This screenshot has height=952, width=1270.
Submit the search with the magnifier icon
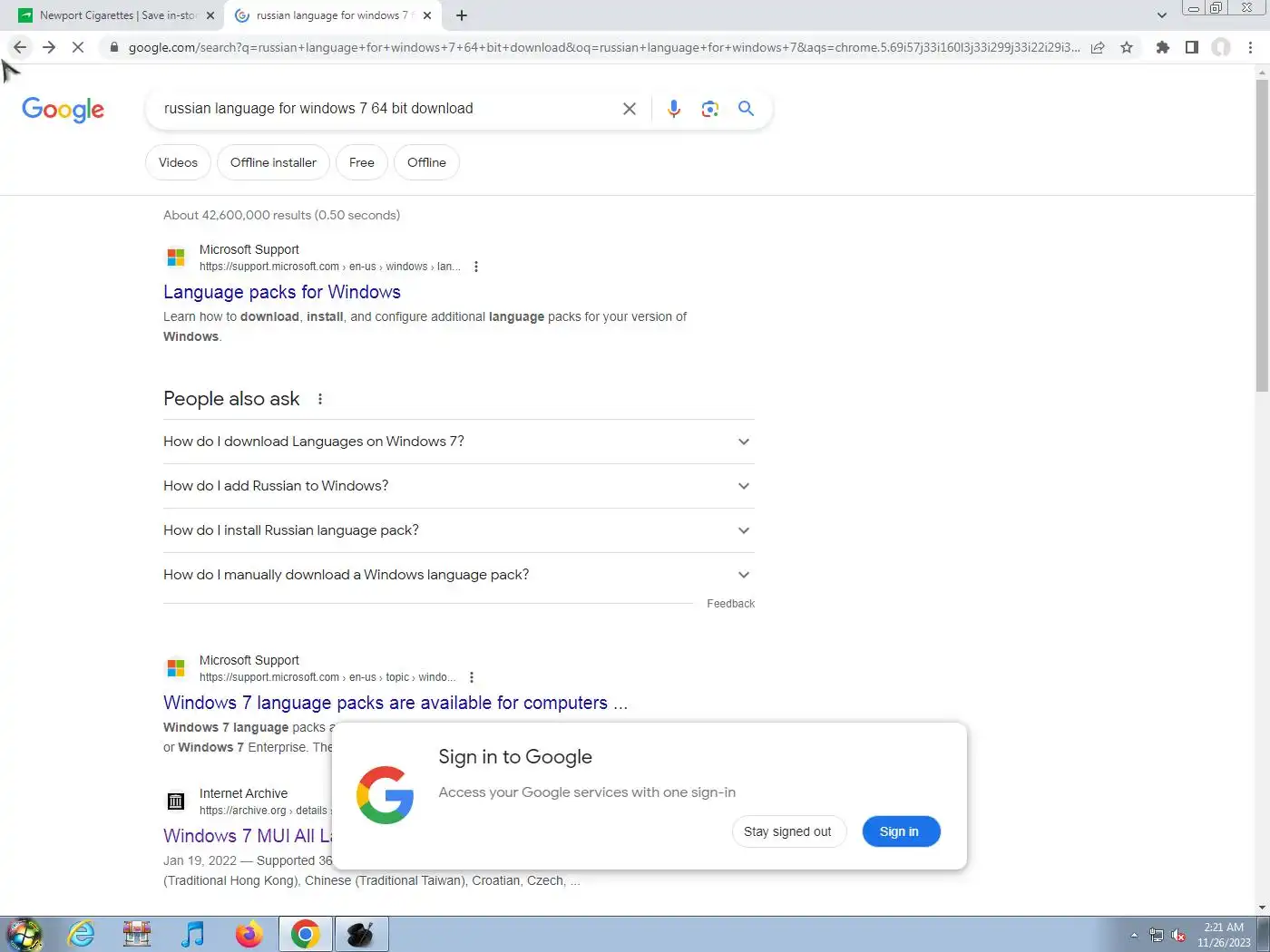coord(747,109)
